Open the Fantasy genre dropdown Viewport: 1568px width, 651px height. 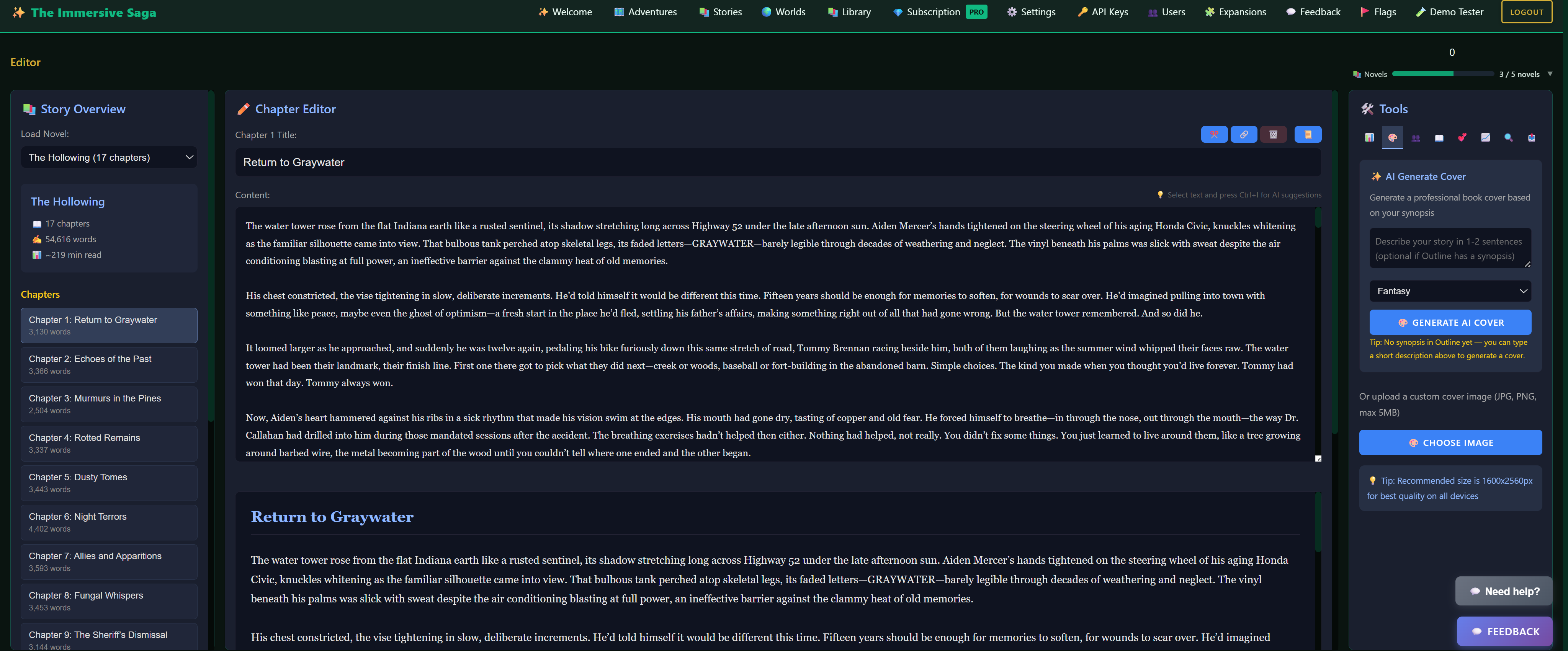pyautogui.click(x=1450, y=291)
